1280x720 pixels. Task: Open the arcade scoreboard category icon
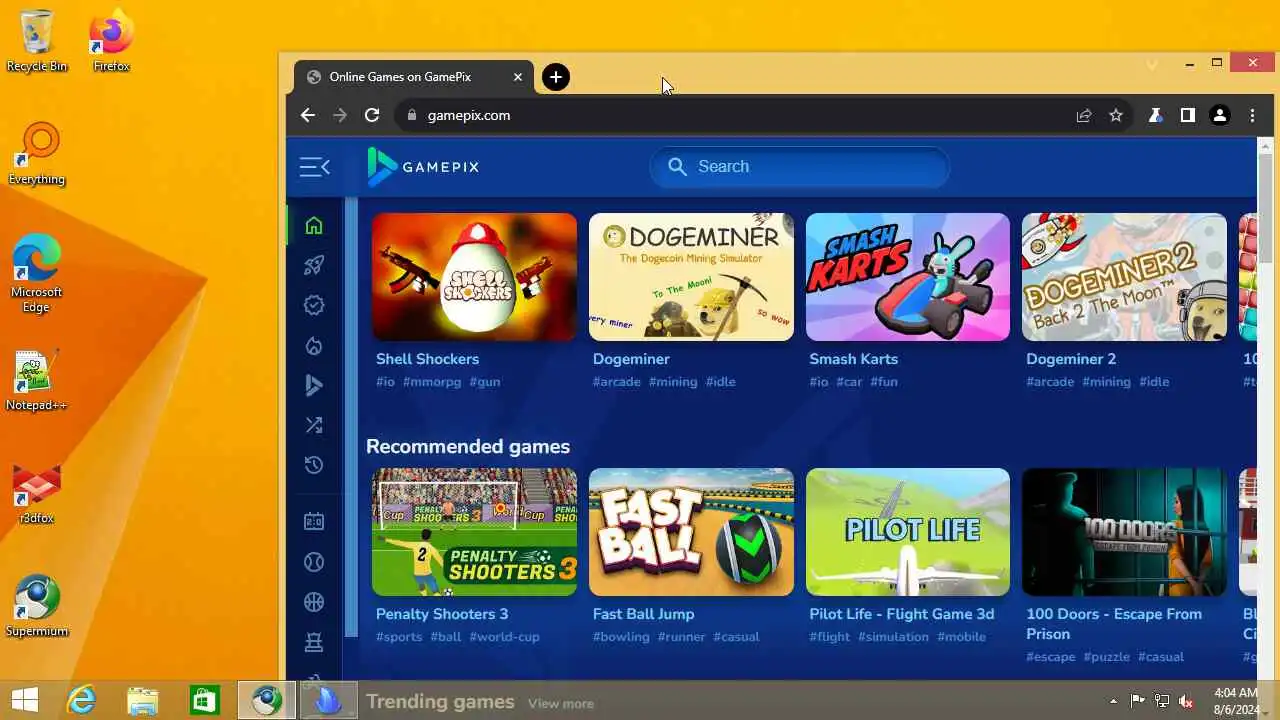pos(314,521)
